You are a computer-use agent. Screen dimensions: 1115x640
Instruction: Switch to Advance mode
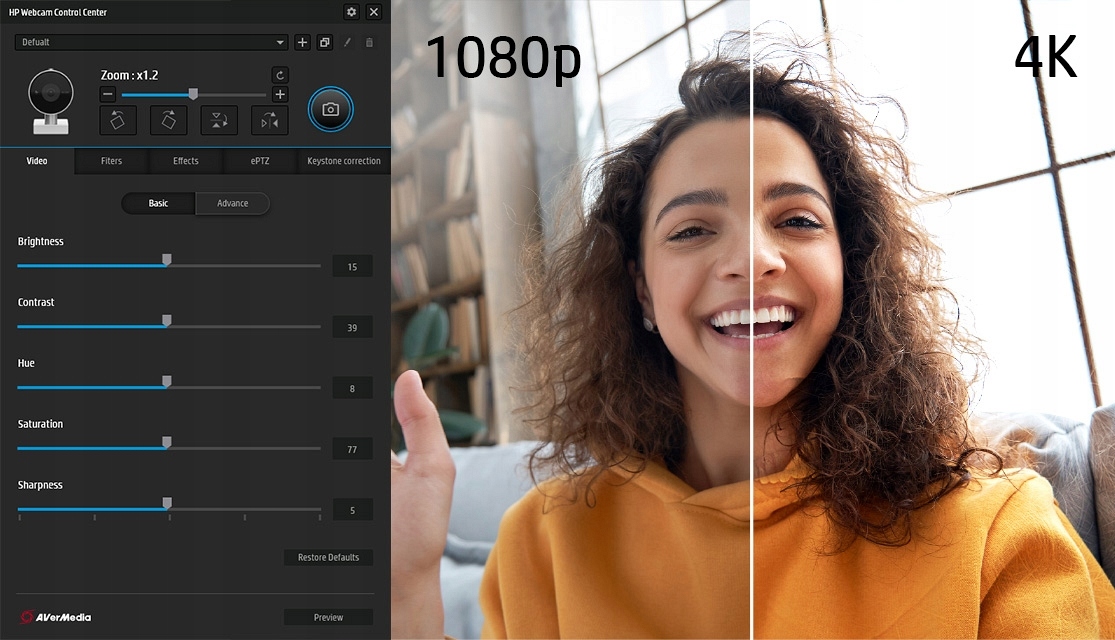pos(232,203)
